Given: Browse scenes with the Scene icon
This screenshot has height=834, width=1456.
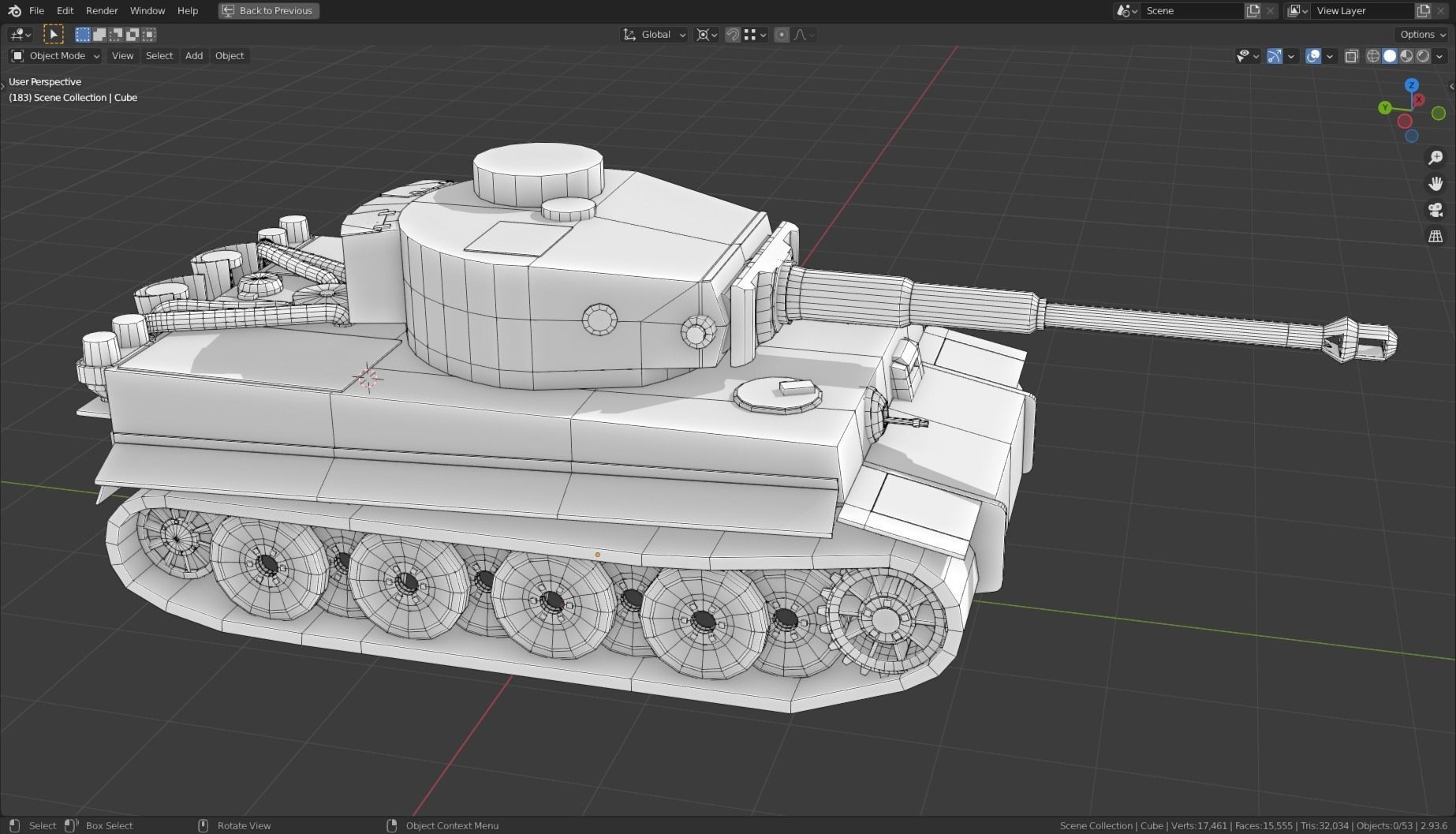Looking at the screenshot, I should point(1126,10).
